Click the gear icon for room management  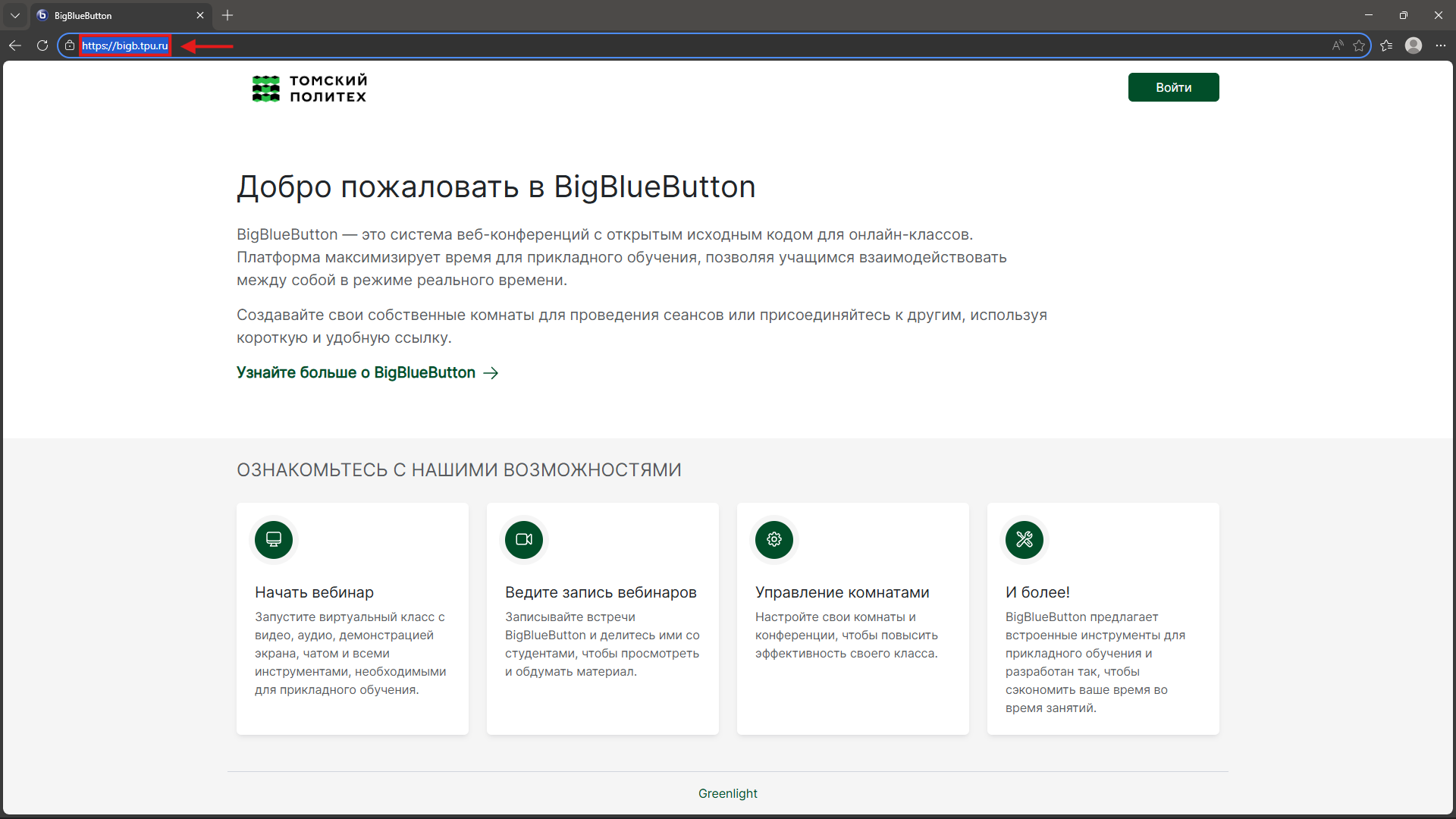pyautogui.click(x=774, y=539)
